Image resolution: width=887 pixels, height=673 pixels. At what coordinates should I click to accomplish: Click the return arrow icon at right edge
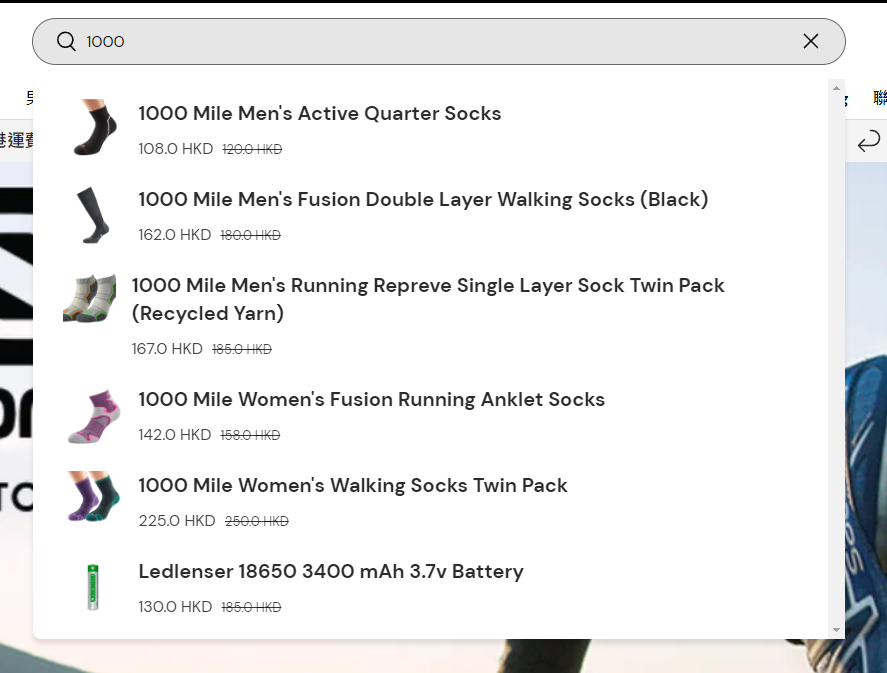[868, 141]
